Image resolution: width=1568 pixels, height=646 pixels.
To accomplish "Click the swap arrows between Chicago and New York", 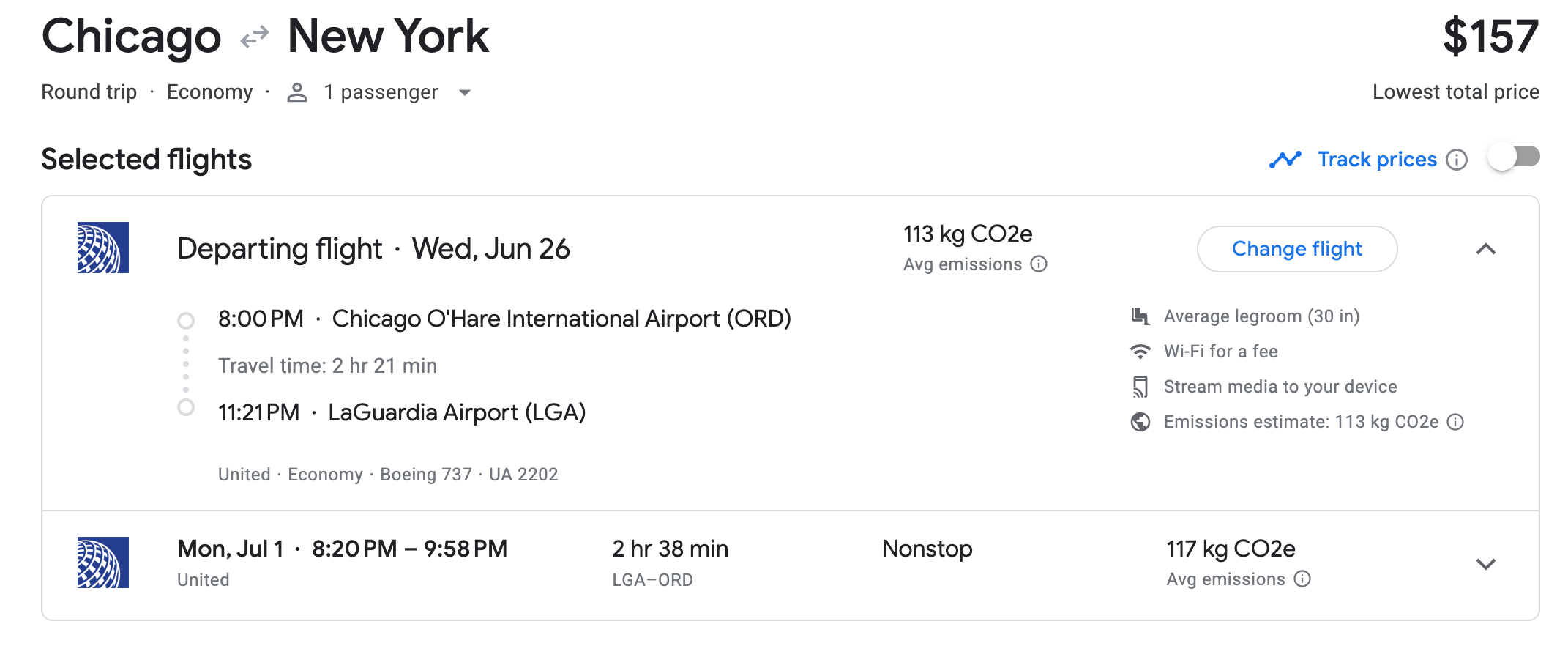I will pyautogui.click(x=255, y=37).
